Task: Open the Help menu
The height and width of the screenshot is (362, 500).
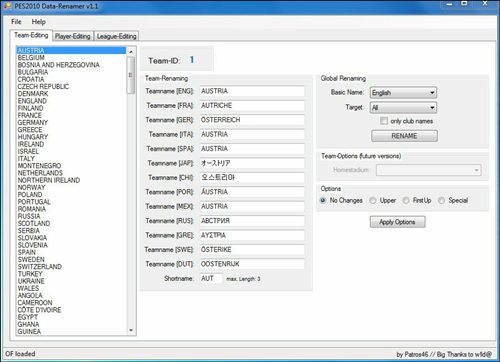Action: [39, 22]
